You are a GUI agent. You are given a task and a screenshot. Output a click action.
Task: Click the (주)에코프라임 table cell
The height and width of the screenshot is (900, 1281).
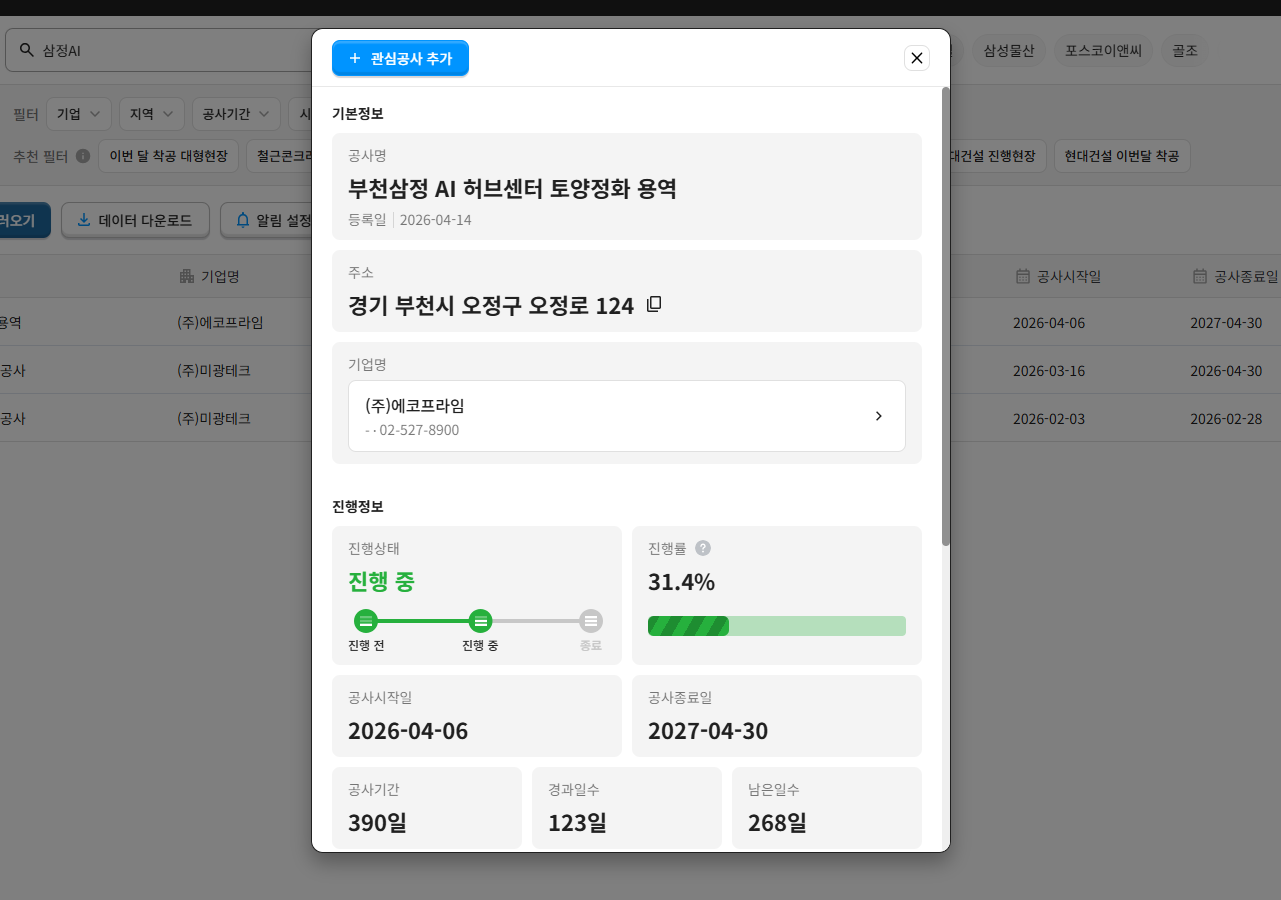[x=220, y=322]
